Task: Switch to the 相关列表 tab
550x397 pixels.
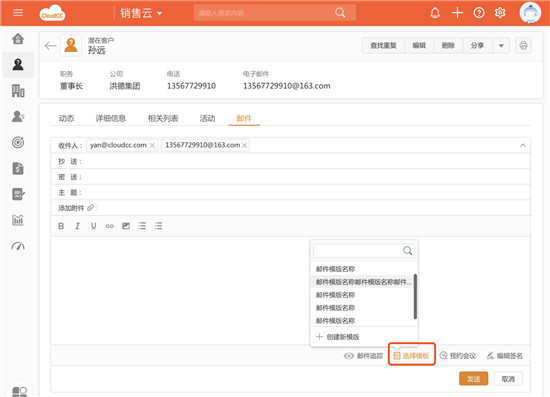Action: click(x=163, y=118)
